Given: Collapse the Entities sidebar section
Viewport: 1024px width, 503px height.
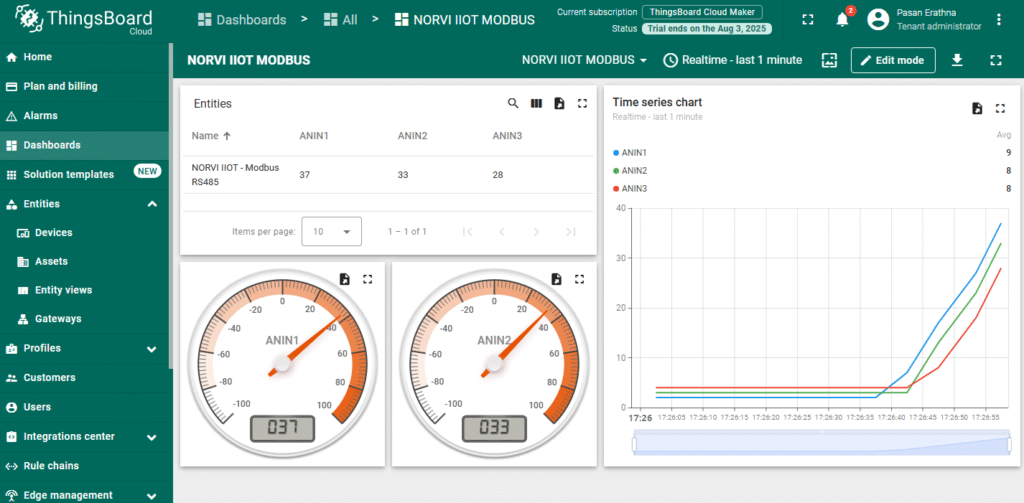Looking at the screenshot, I should tap(152, 204).
